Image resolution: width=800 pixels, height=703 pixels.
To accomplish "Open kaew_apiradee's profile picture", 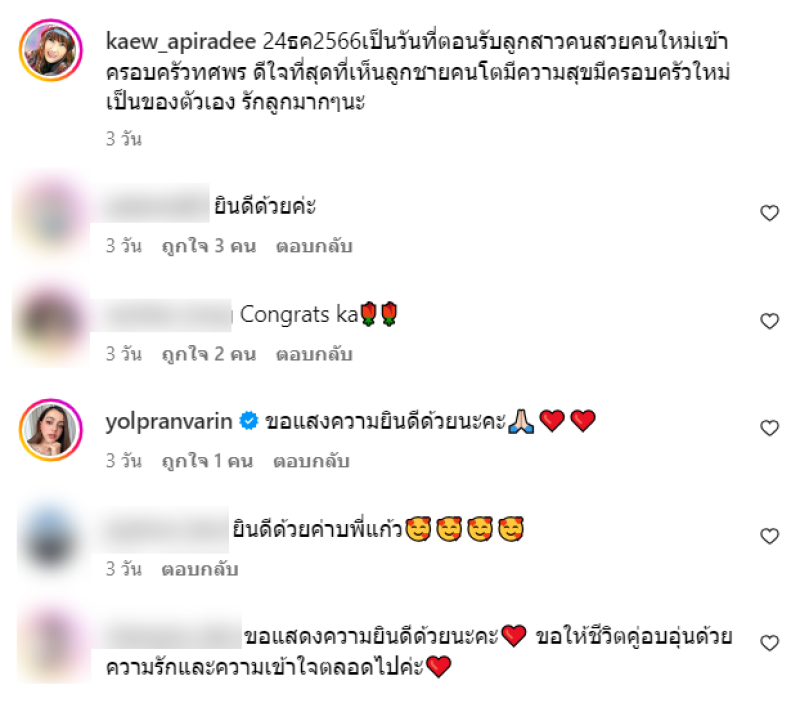I will tap(51, 50).
